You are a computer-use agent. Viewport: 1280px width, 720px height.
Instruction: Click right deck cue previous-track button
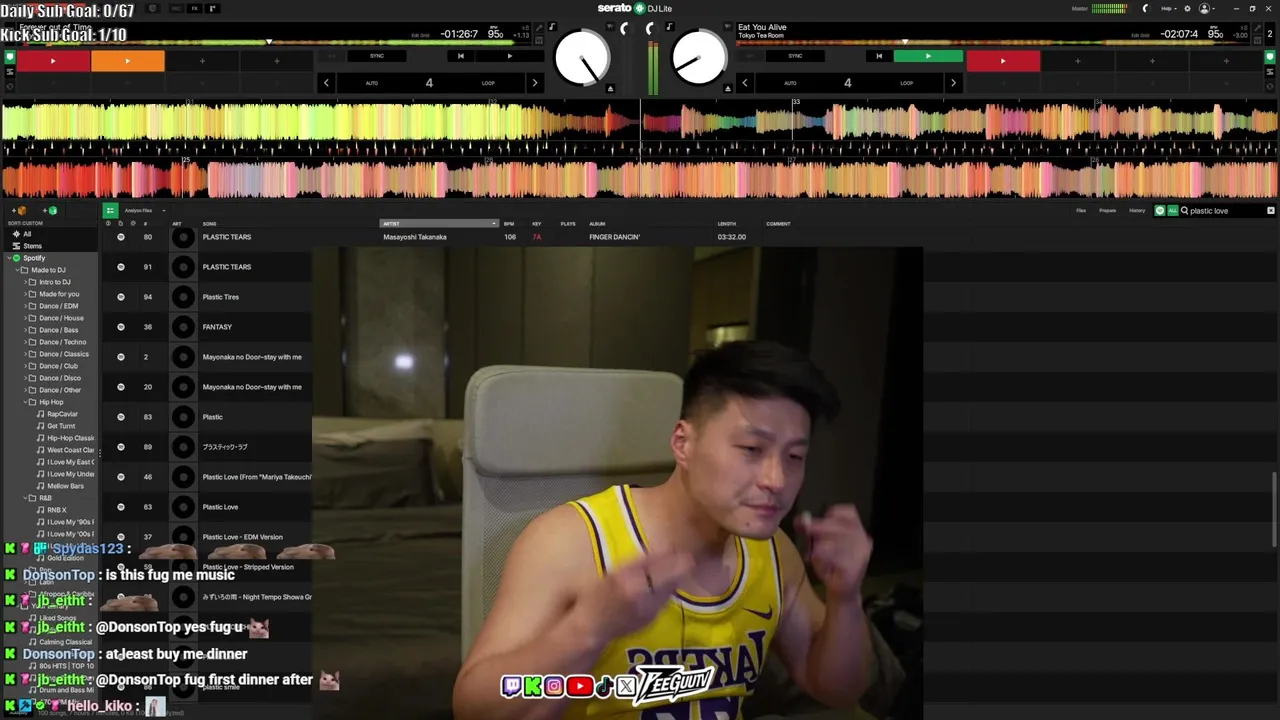click(879, 56)
